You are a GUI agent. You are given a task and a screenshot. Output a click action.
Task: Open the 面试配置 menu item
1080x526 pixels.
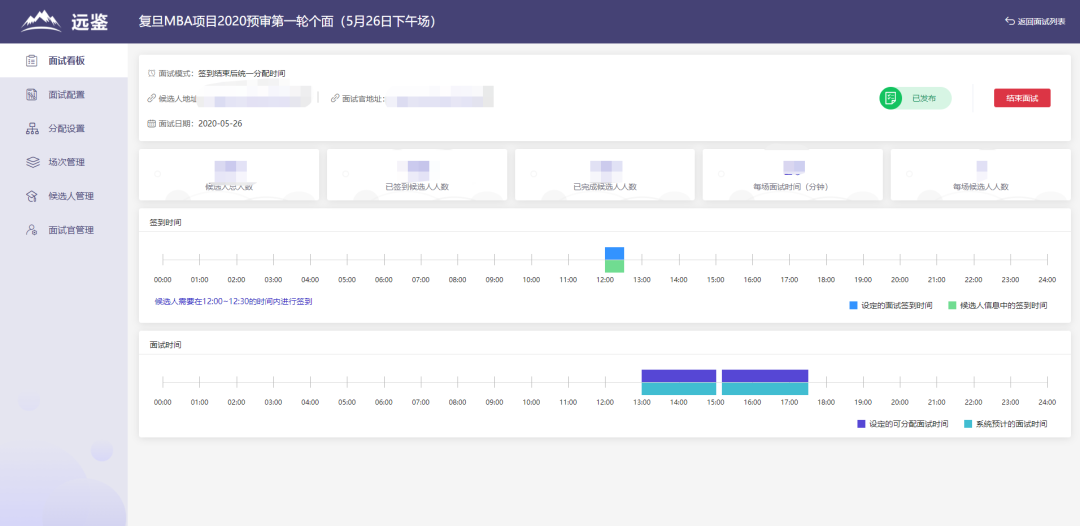(63, 94)
